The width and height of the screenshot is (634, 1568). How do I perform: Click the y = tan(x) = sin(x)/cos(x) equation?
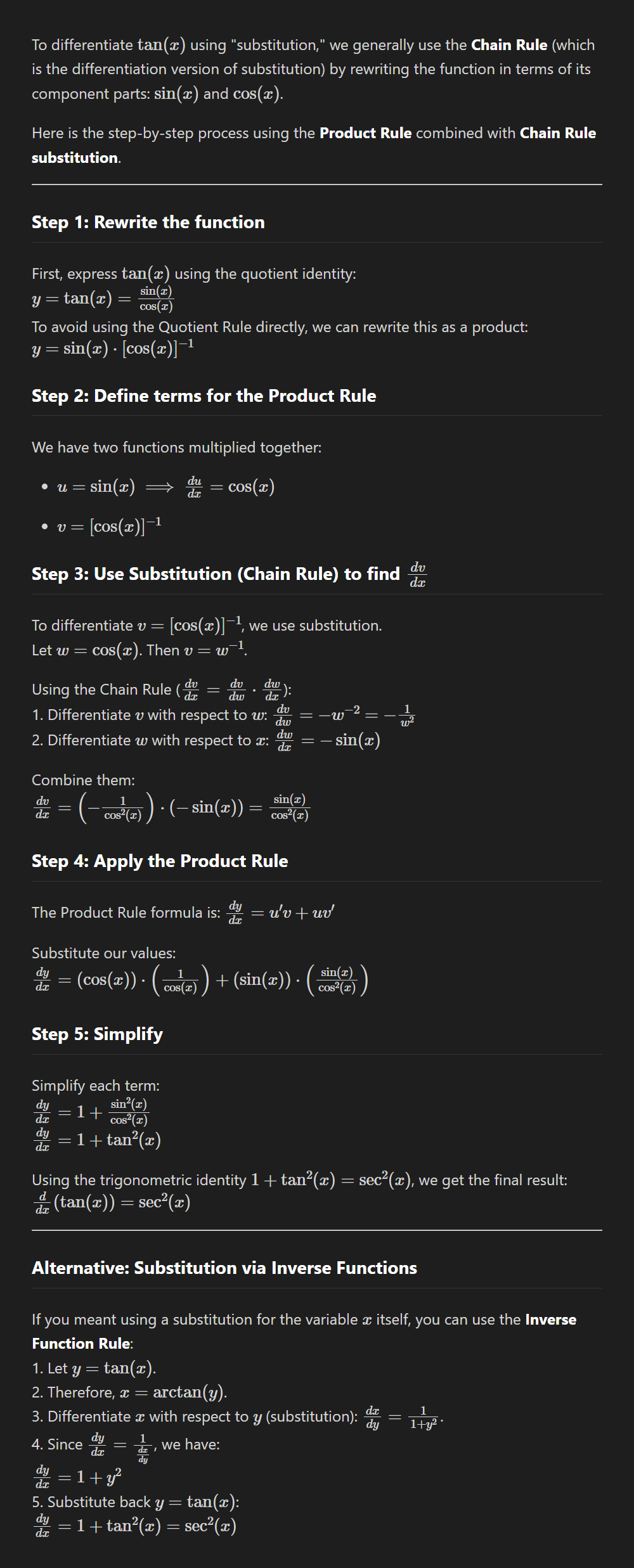103,299
